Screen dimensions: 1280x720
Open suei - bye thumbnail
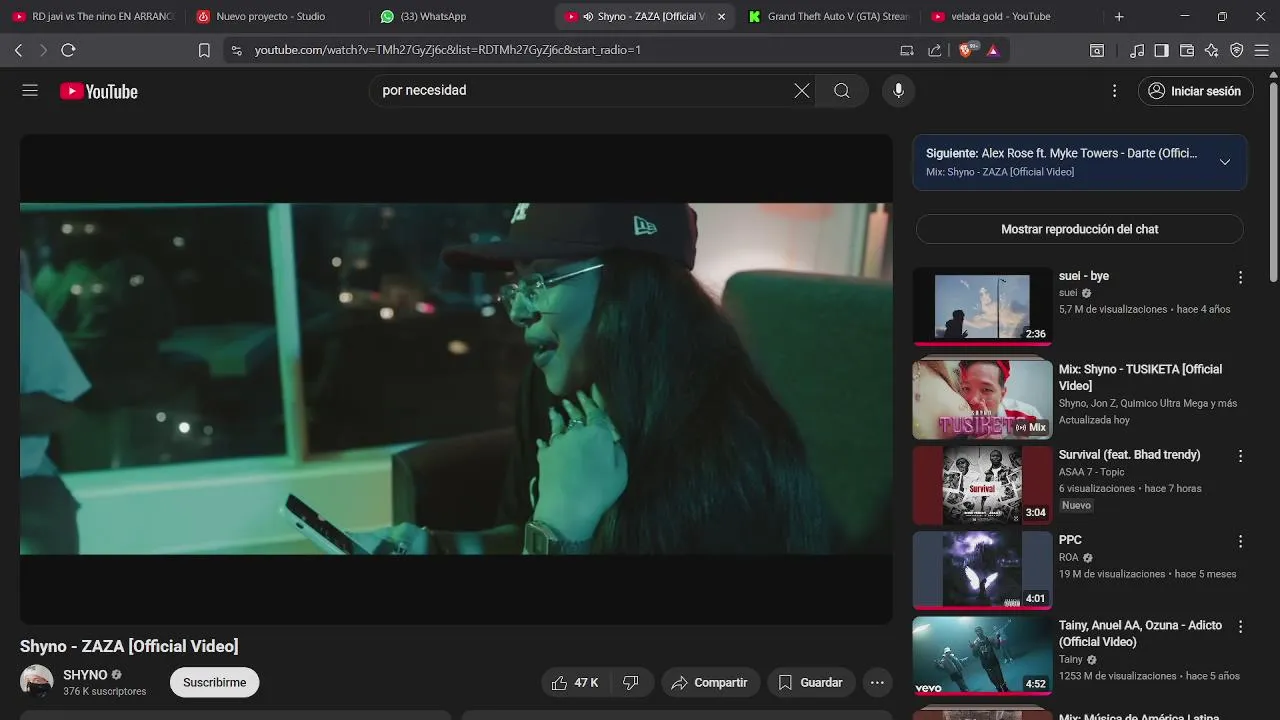(982, 307)
